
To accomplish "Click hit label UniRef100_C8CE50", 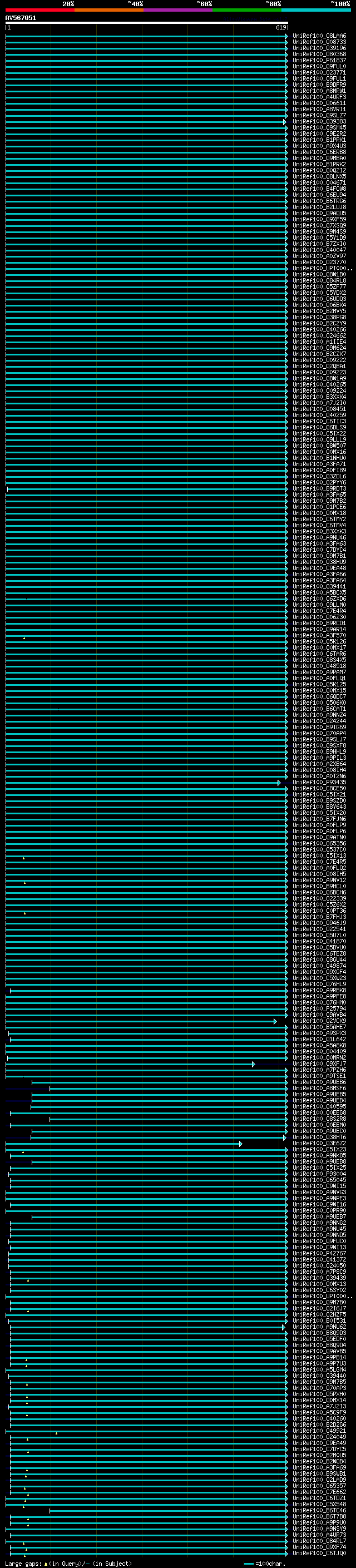I will click(x=319, y=788).
